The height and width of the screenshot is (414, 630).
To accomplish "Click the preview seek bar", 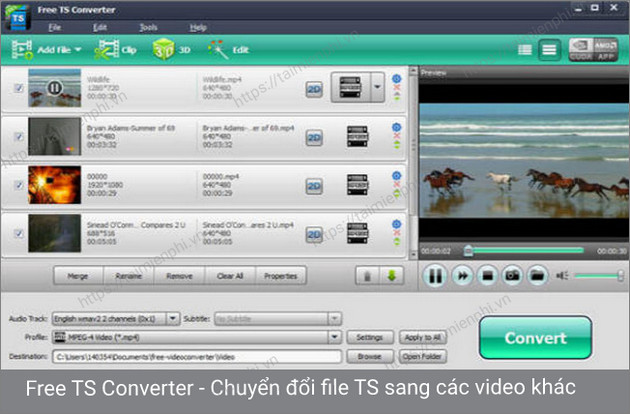I will 524,251.
